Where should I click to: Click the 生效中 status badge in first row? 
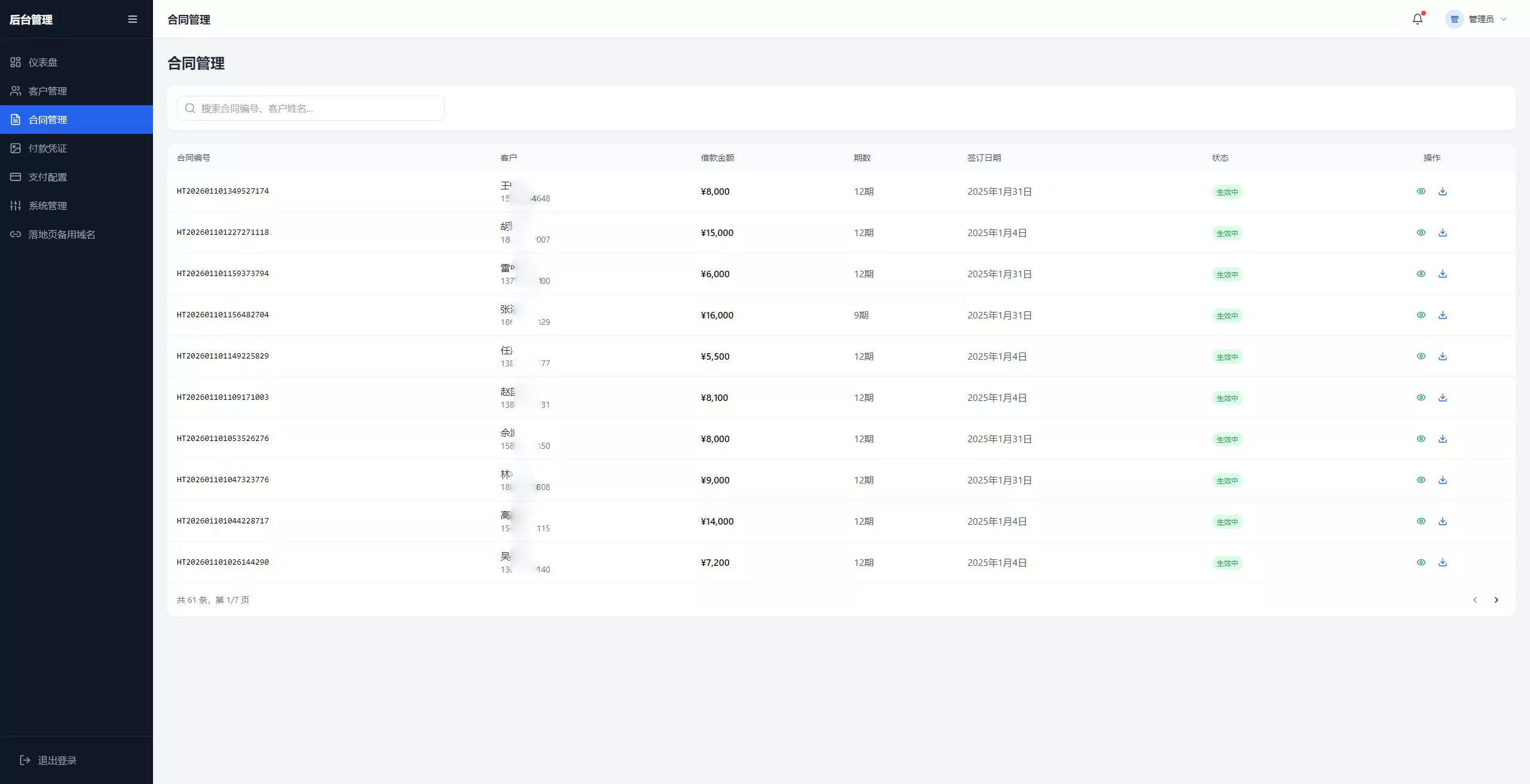pyautogui.click(x=1227, y=192)
